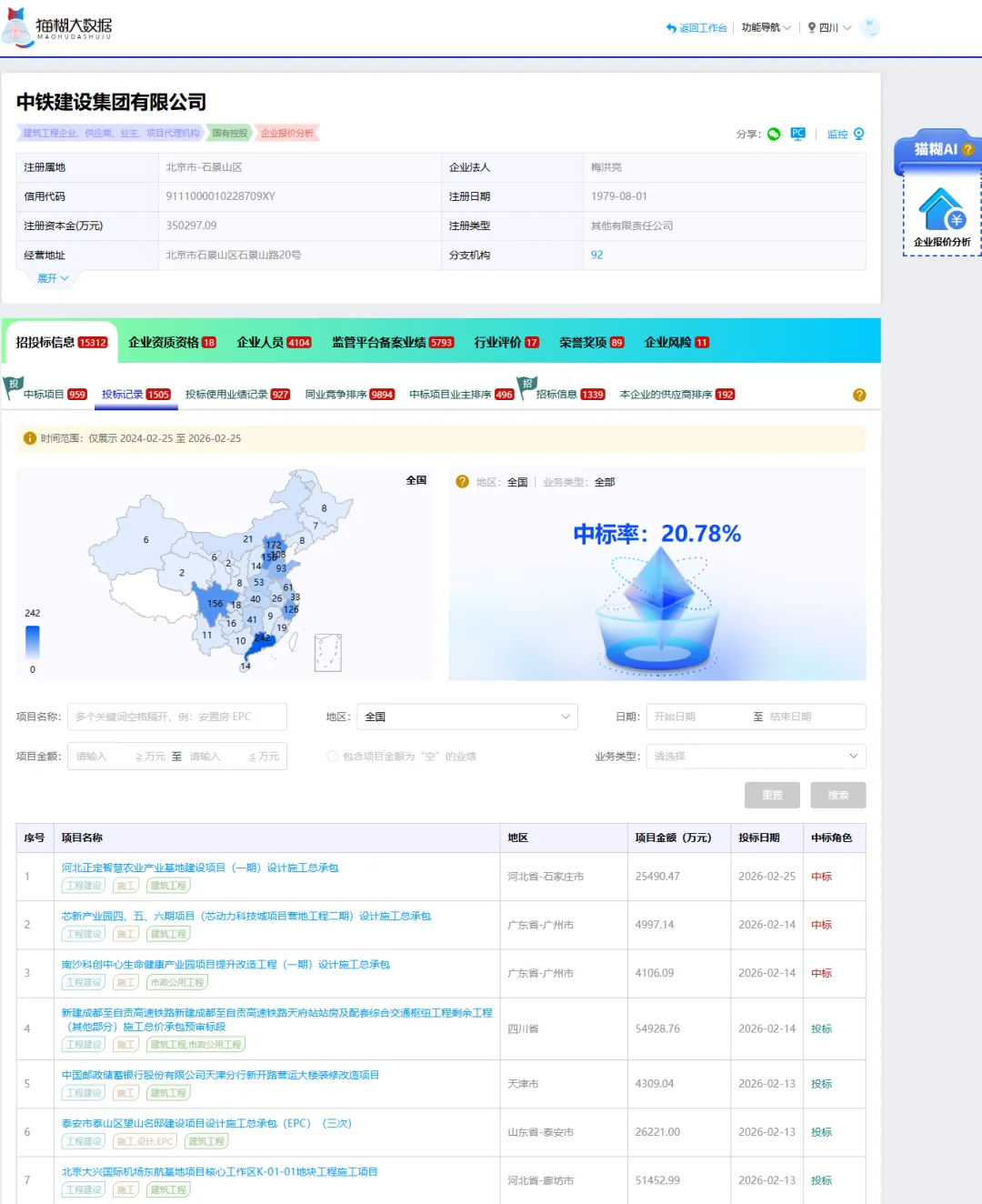Image resolution: width=982 pixels, height=1204 pixels.
Task: Open project 南沙科创中心生命健康产业园
Action: [x=225, y=965]
